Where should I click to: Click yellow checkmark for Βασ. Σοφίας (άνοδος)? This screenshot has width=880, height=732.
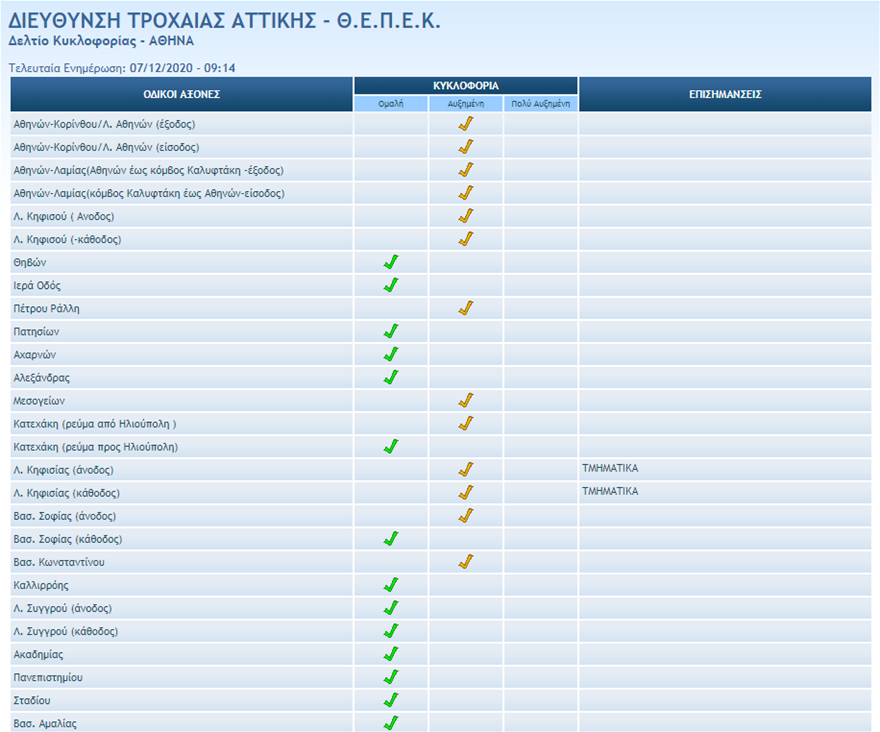click(465, 516)
